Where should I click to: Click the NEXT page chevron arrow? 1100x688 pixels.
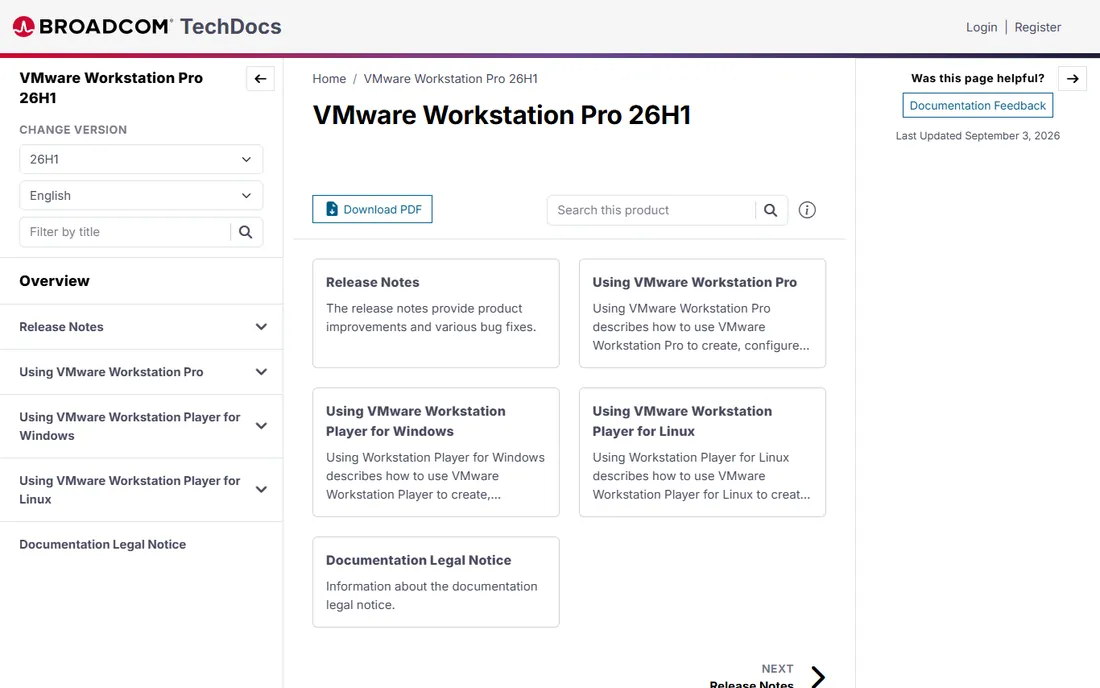coord(818,677)
